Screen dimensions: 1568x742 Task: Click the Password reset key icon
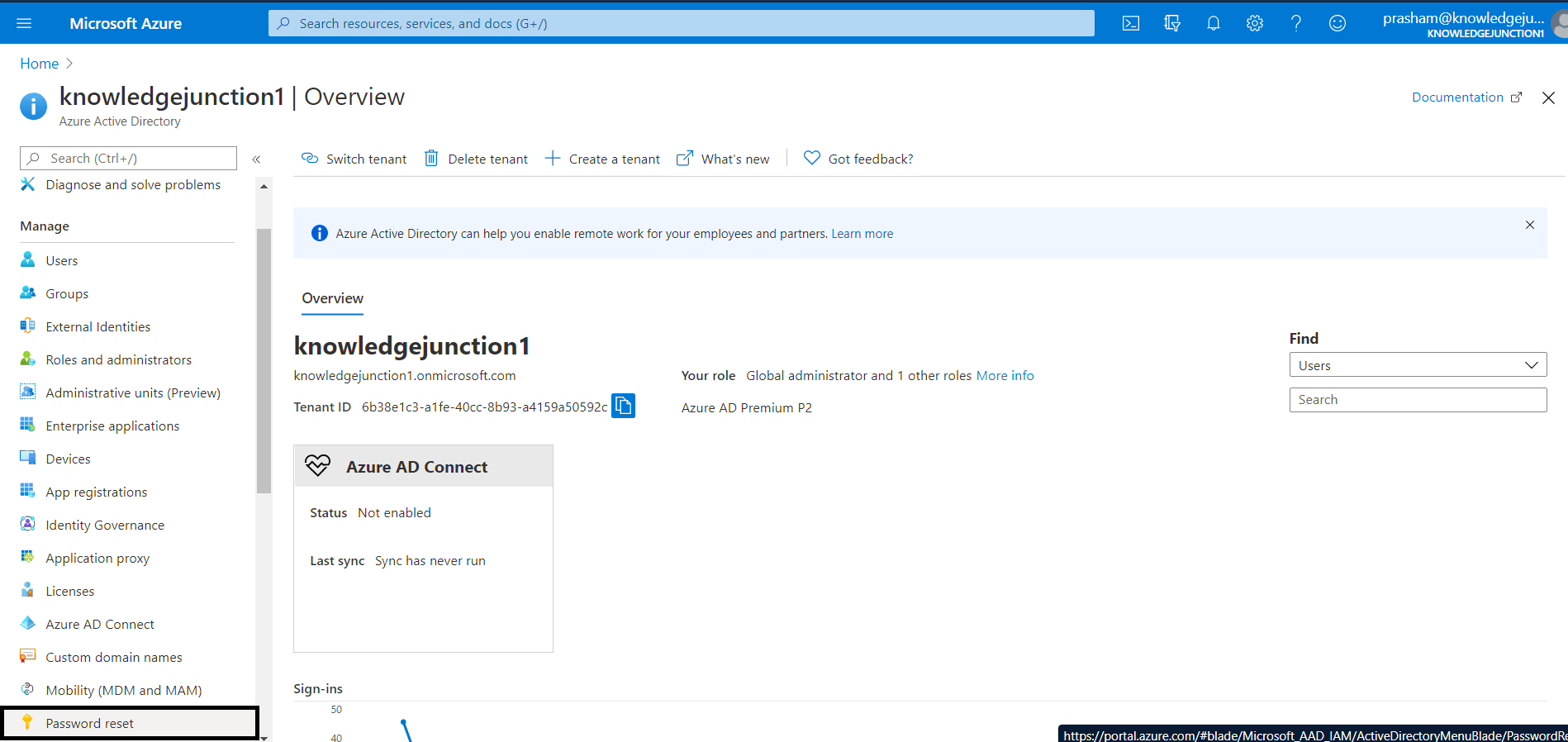pos(27,722)
